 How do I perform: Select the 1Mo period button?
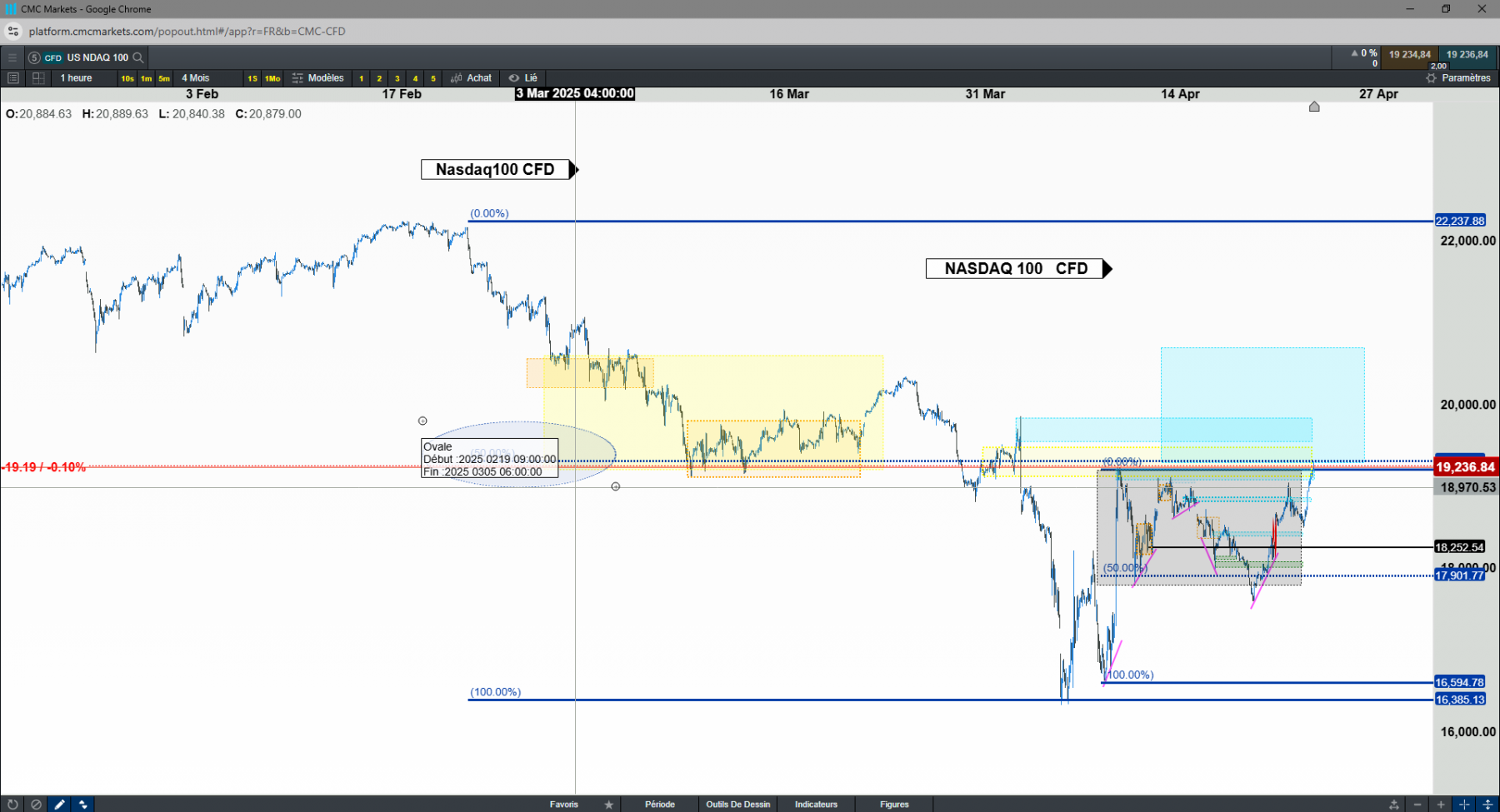pyautogui.click(x=272, y=78)
